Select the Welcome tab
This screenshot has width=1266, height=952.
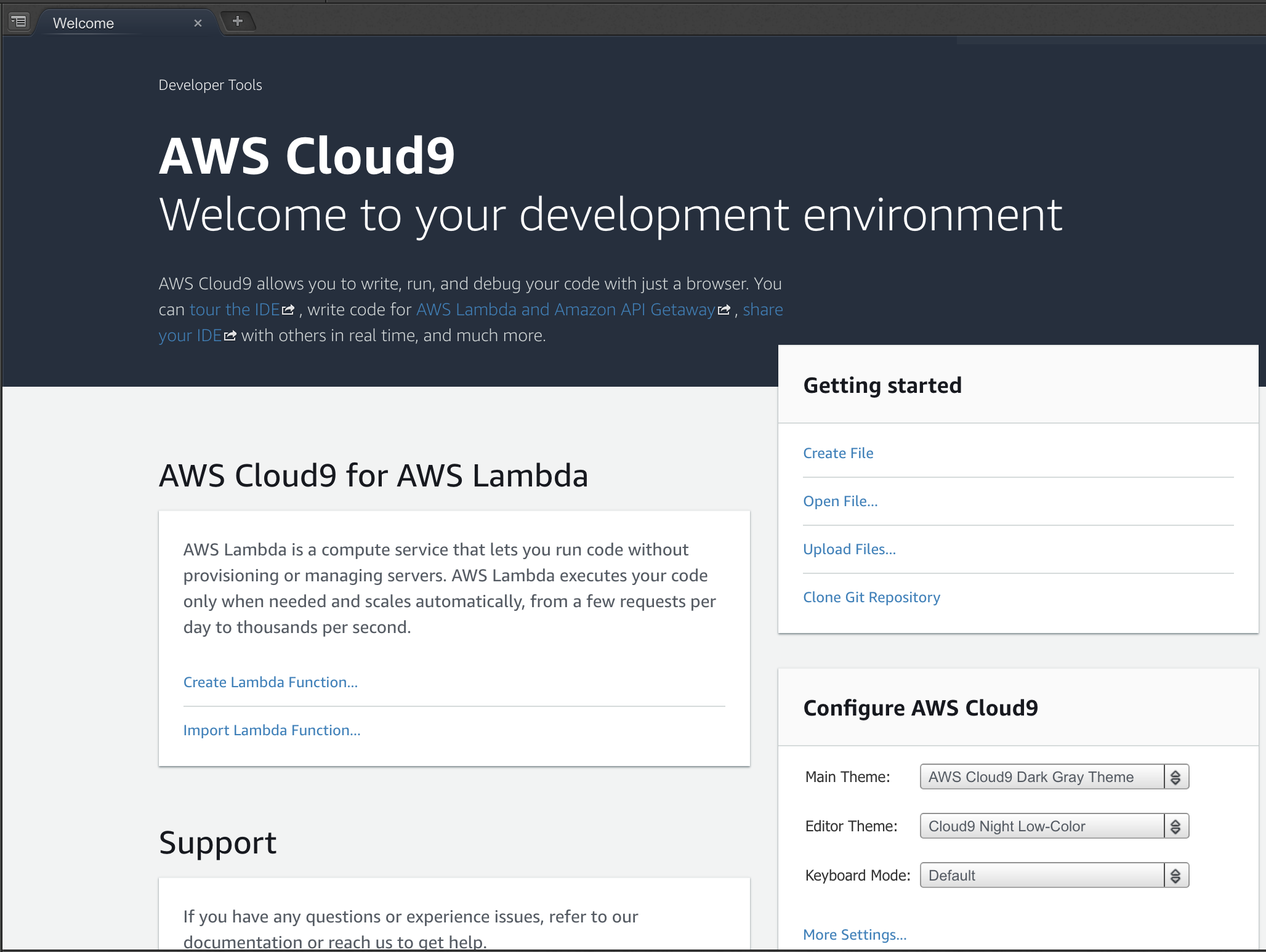[126, 23]
